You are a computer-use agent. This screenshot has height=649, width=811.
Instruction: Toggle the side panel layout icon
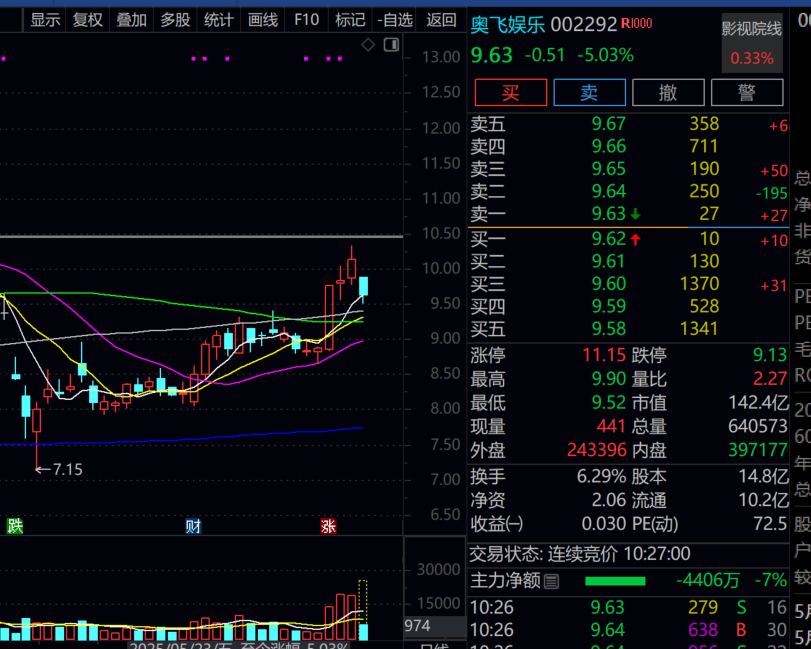[x=392, y=45]
